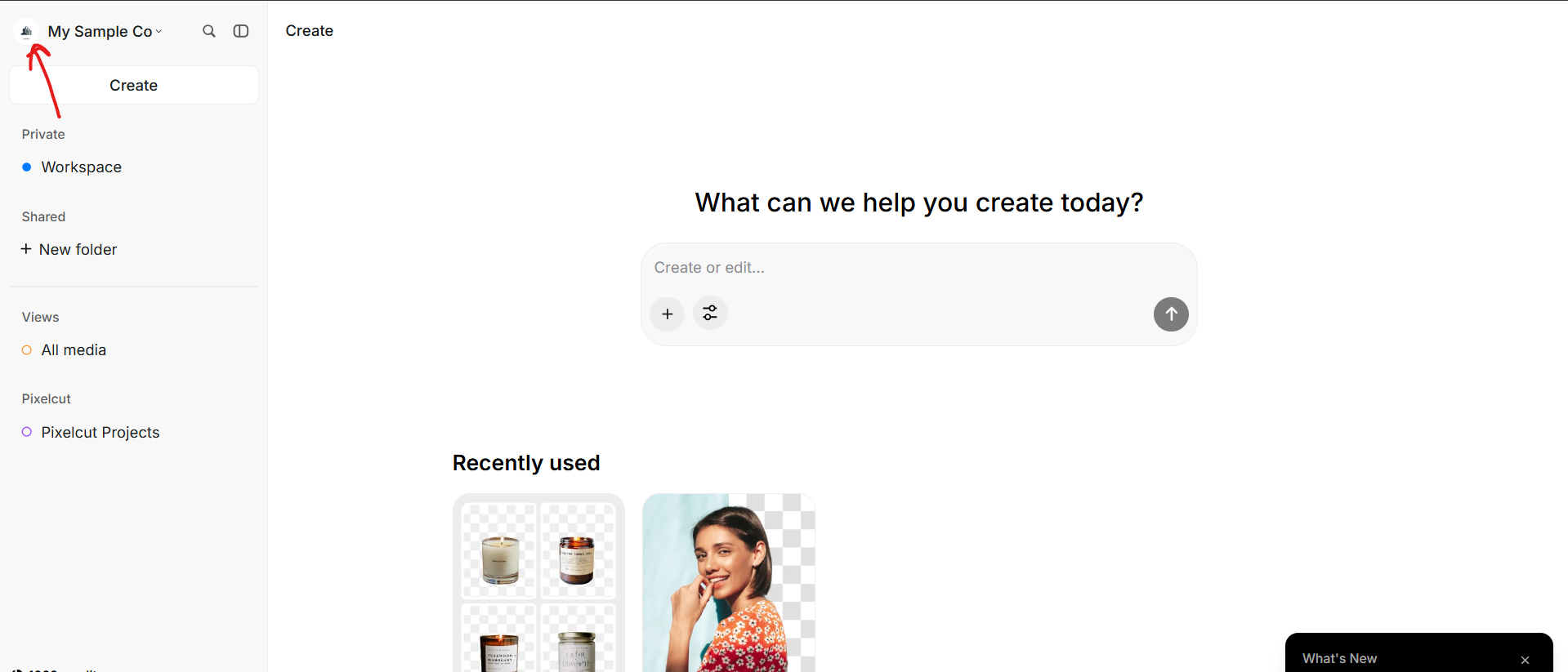Toggle the sidebar panel icon
The height and width of the screenshot is (672, 1568).
(241, 31)
